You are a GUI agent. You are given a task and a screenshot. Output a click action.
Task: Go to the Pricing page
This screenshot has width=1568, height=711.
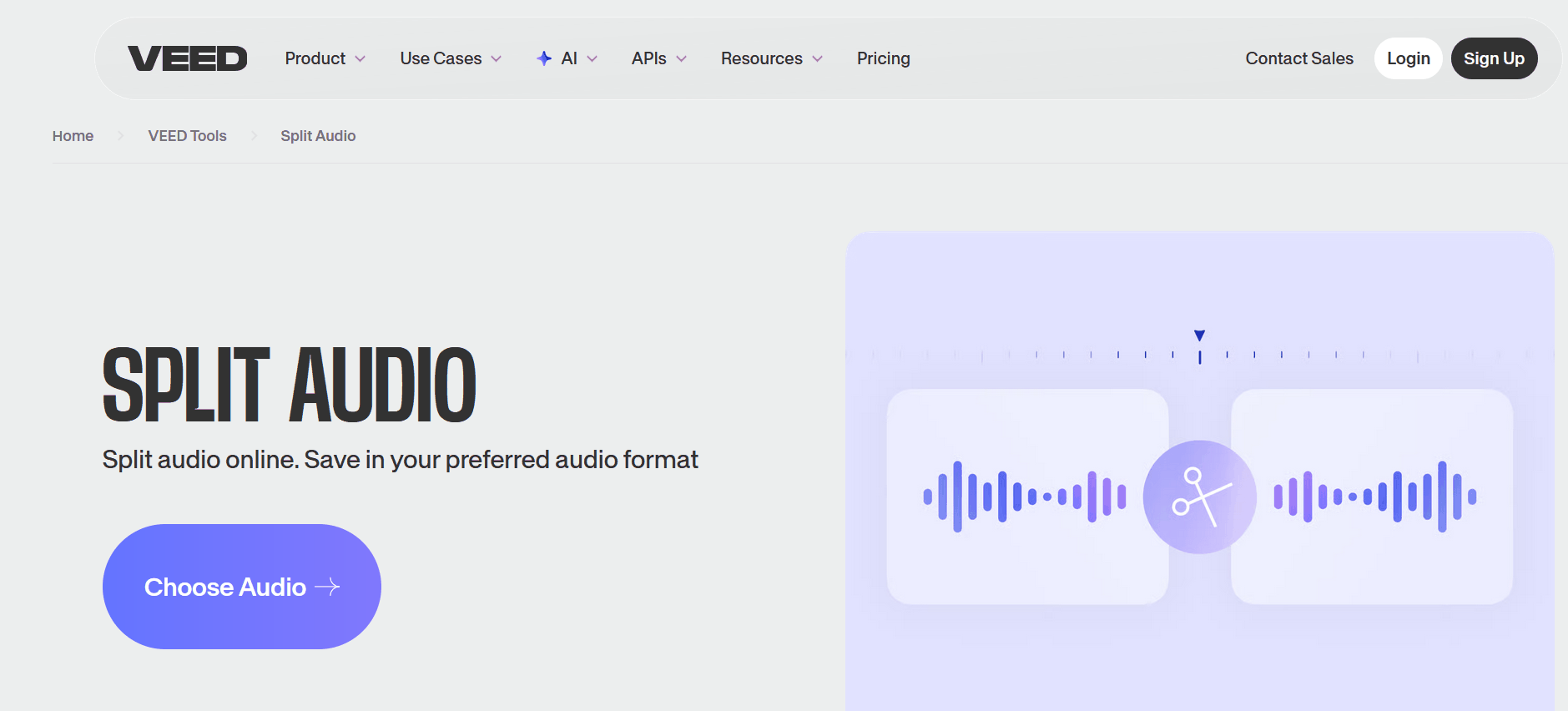pos(883,58)
